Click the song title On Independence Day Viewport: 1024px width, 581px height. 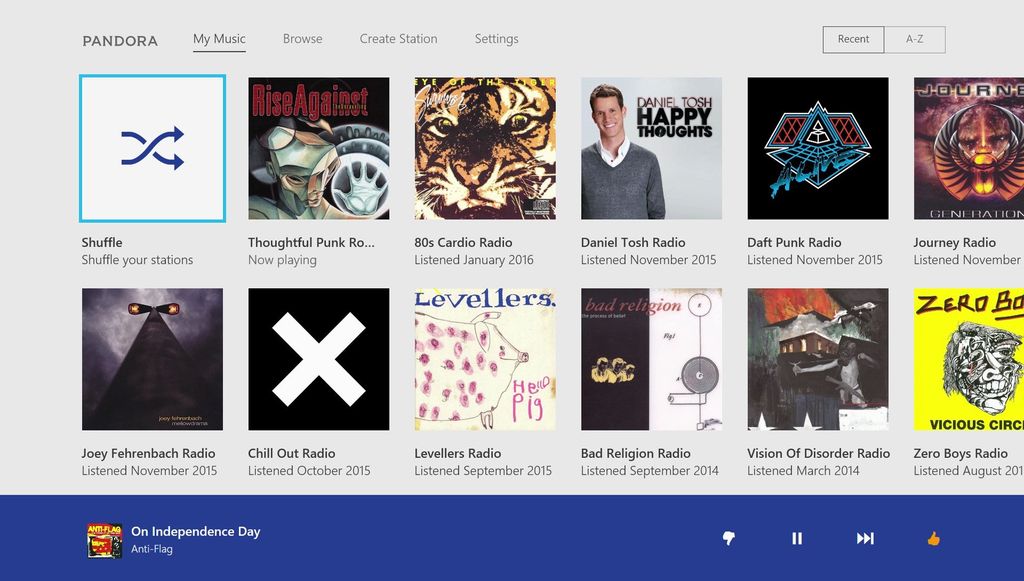coord(196,531)
